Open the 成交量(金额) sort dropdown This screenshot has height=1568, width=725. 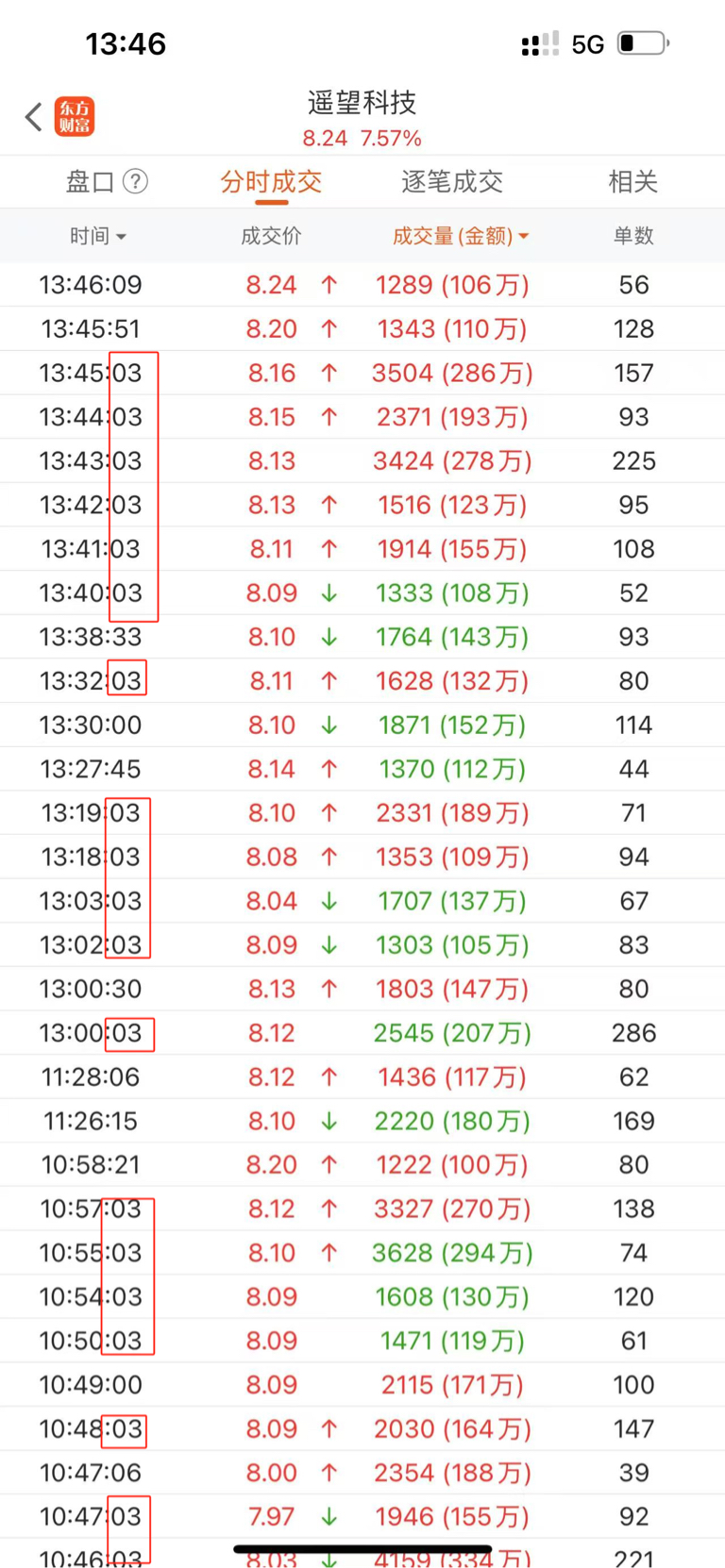(460, 236)
